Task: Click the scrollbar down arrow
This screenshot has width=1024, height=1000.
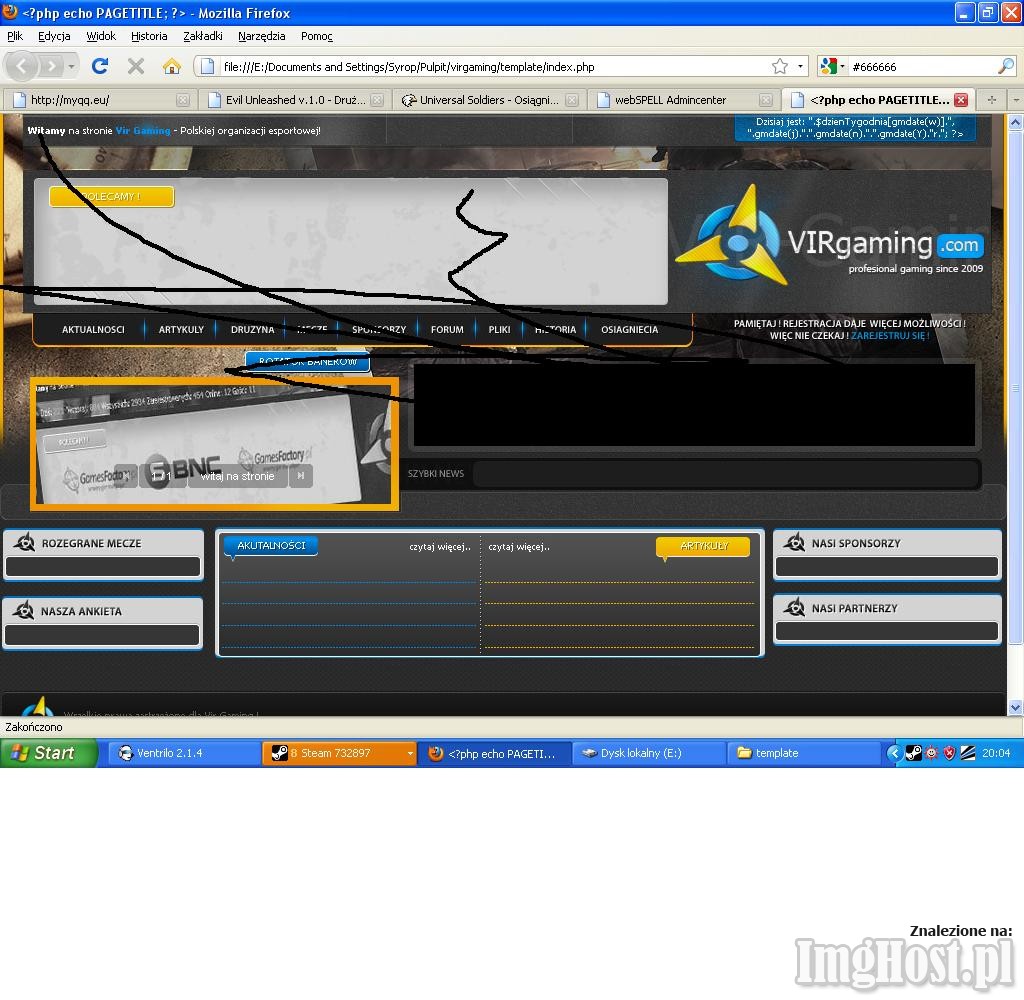Action: coord(1015,707)
